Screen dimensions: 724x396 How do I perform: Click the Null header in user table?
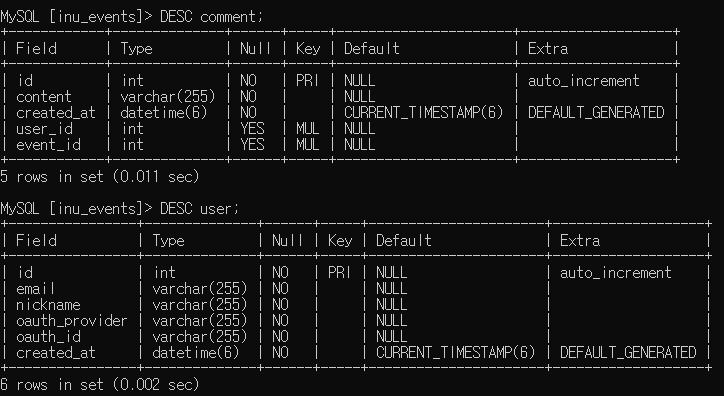point(287,240)
